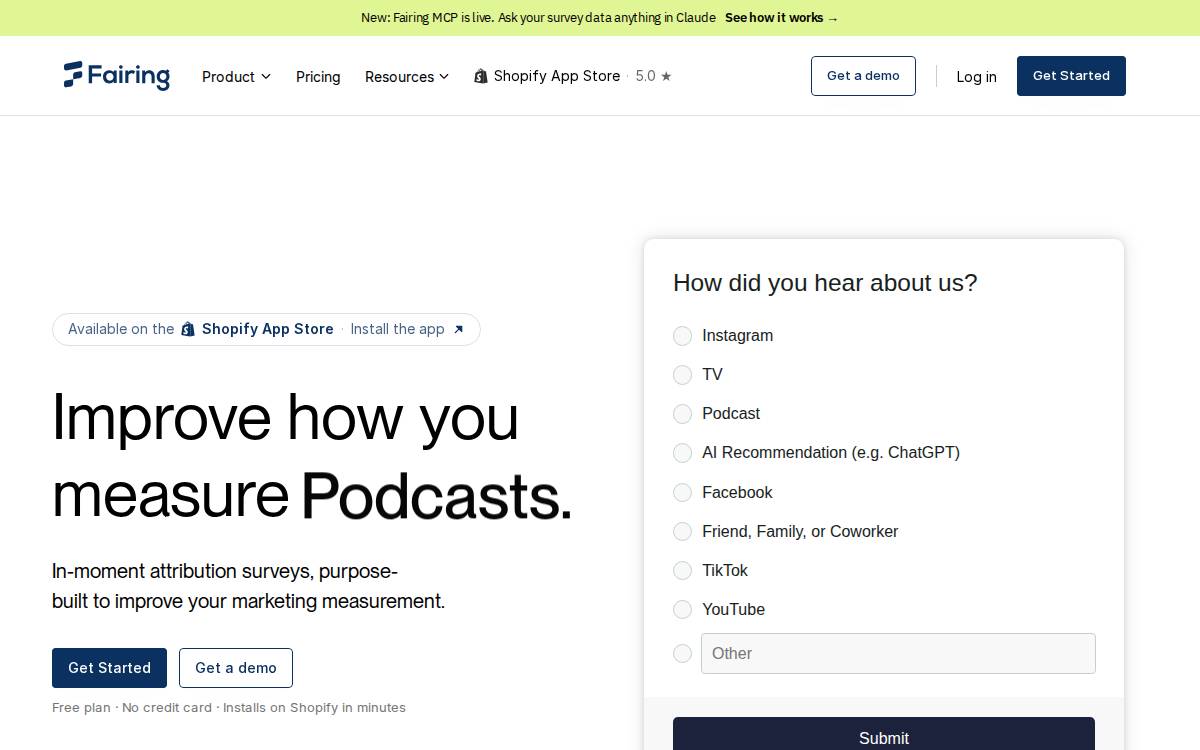Click the Shopify icon in the hero badge
This screenshot has width=1200, height=750.
point(188,329)
